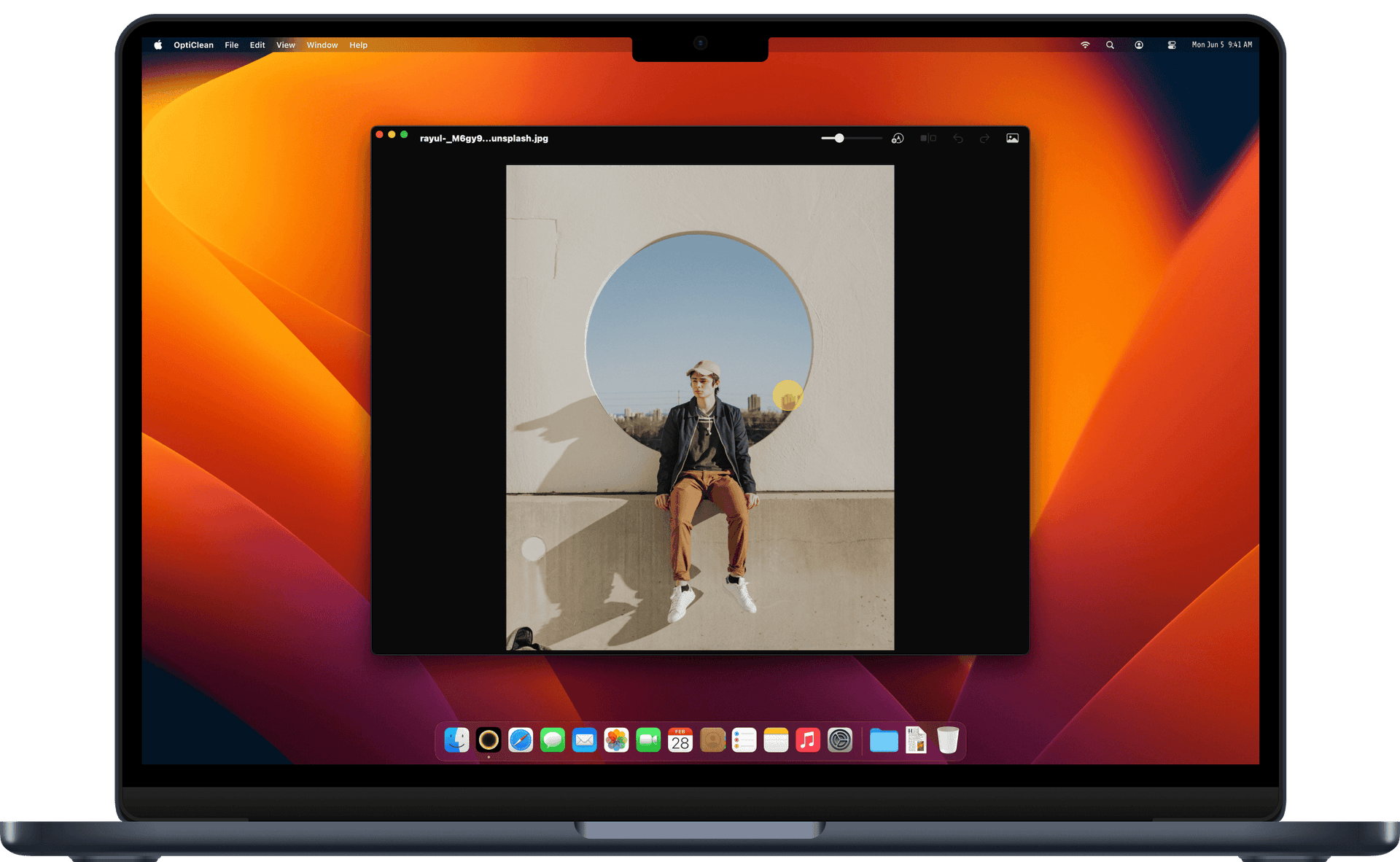
Task: Click the undo arrow in toolbar
Action: point(957,139)
